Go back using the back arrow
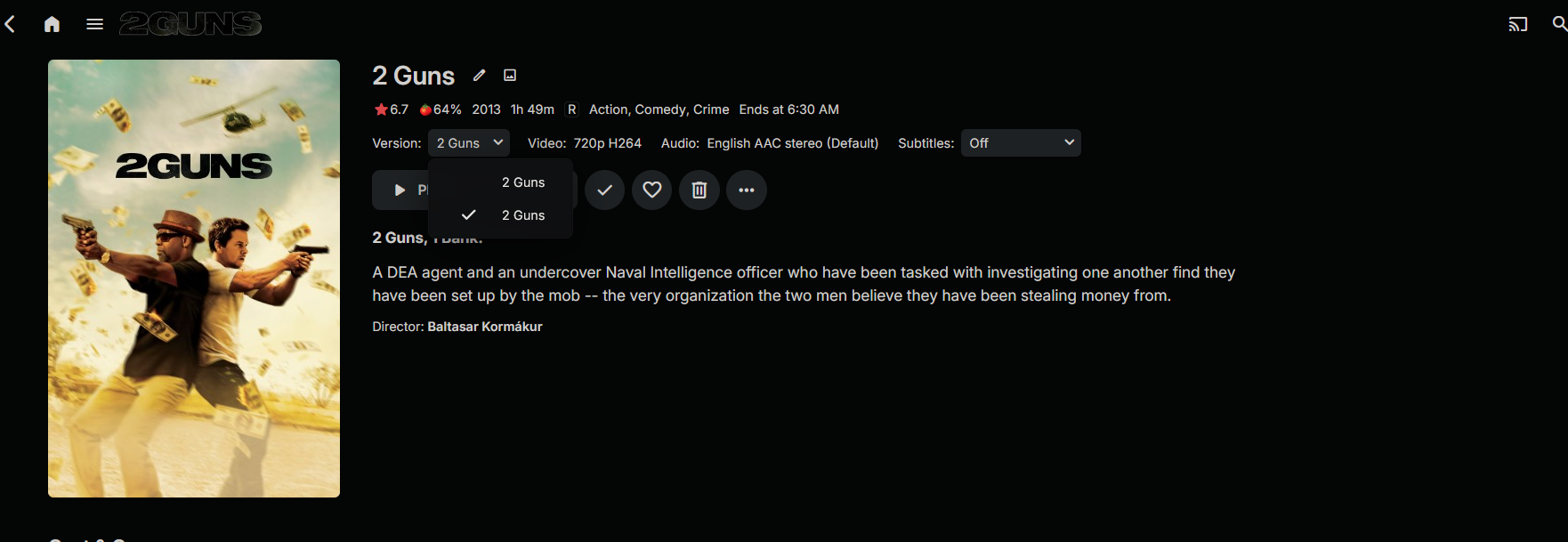Screen dimensions: 1568x542 coord(11,24)
